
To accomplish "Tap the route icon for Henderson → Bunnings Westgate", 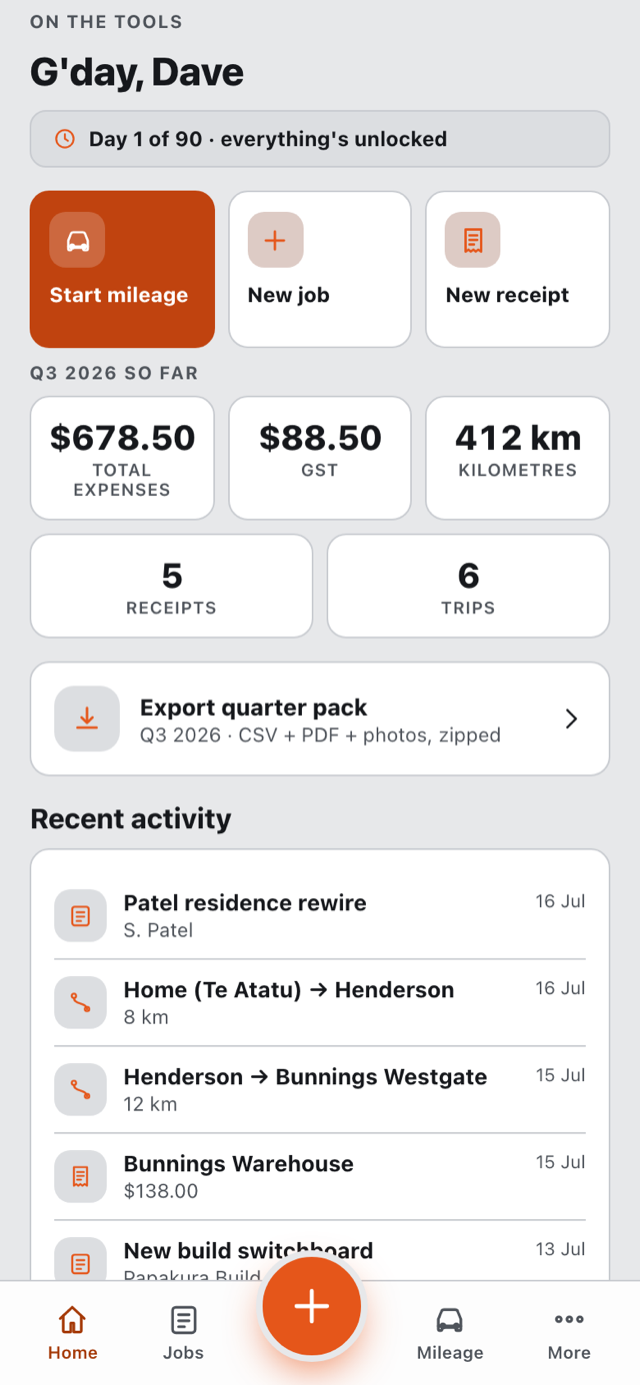I will pos(80,1090).
